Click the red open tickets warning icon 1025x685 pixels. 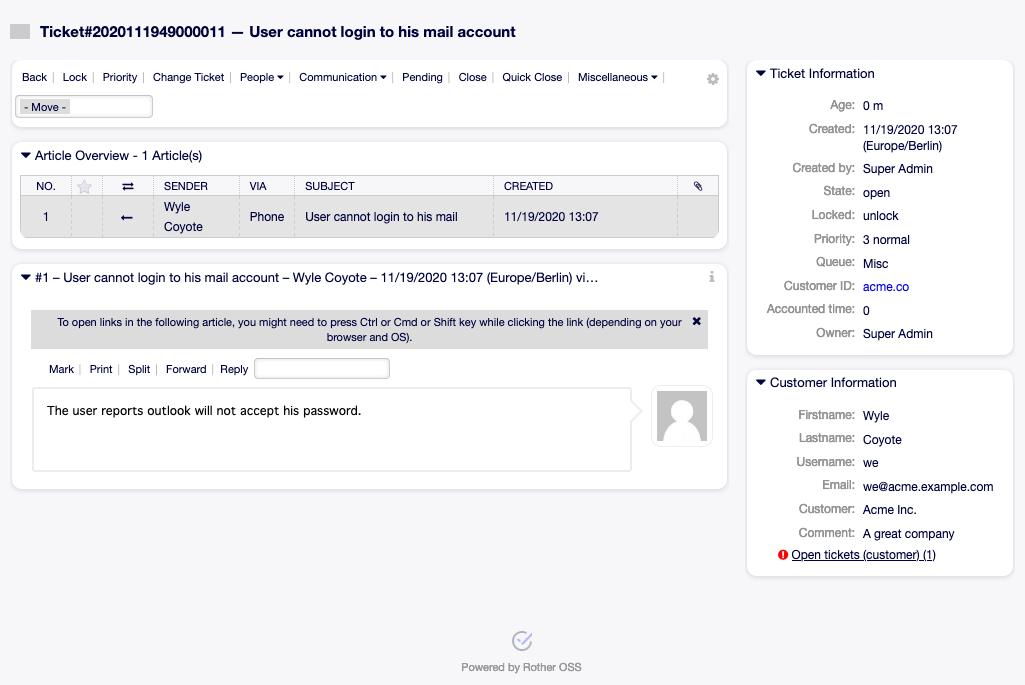[x=782, y=555]
